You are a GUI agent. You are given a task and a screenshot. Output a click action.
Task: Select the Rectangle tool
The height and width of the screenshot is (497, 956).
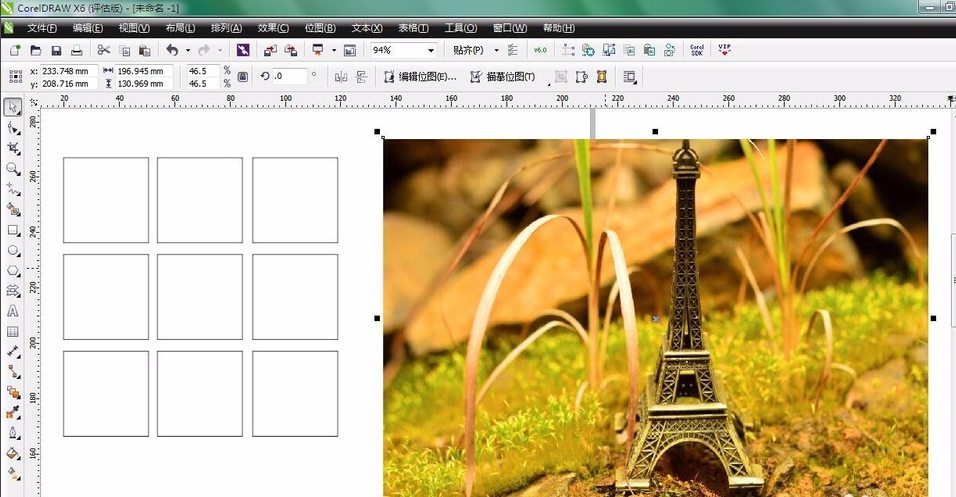13,230
